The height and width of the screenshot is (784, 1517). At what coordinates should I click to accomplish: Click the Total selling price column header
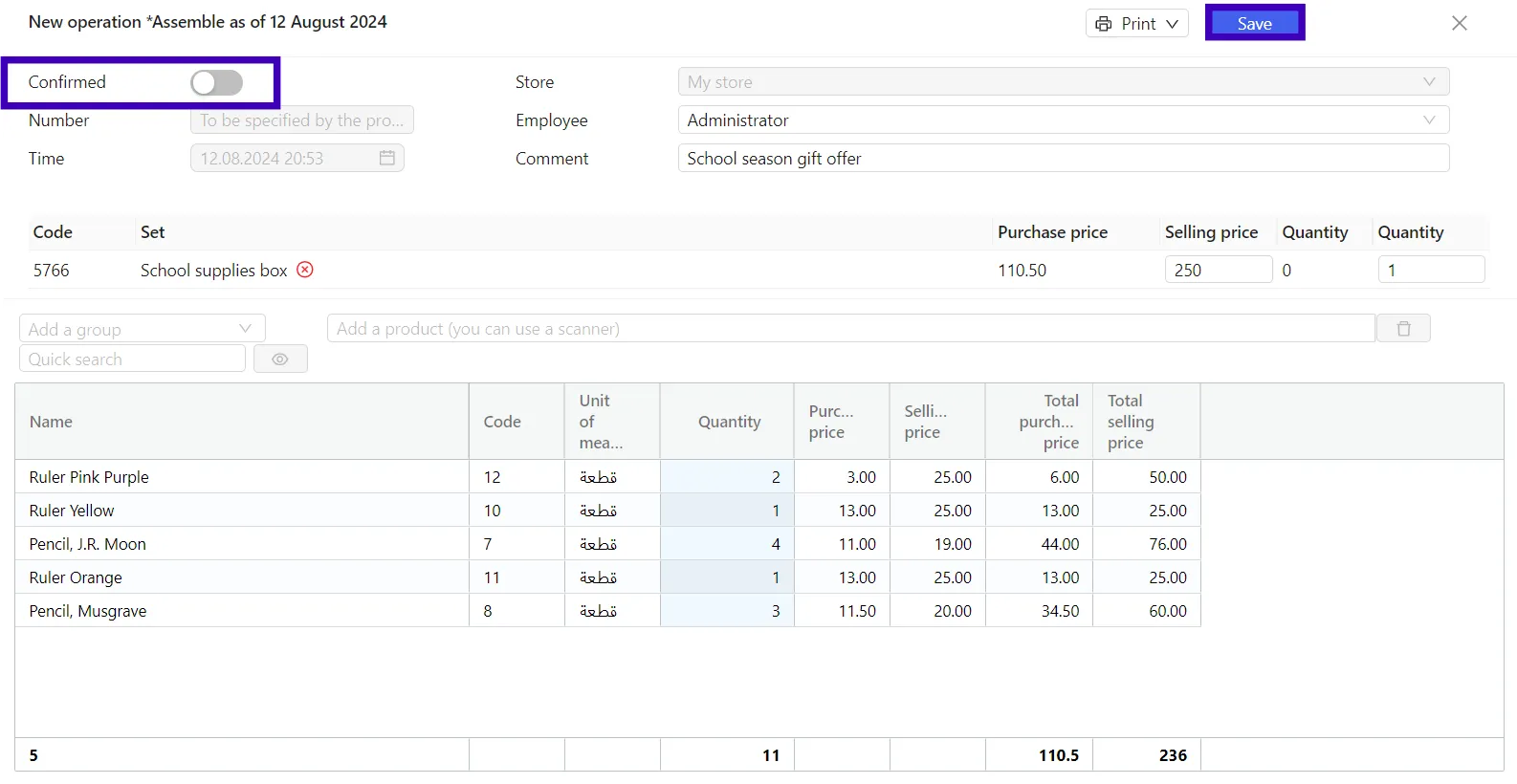(x=1146, y=422)
